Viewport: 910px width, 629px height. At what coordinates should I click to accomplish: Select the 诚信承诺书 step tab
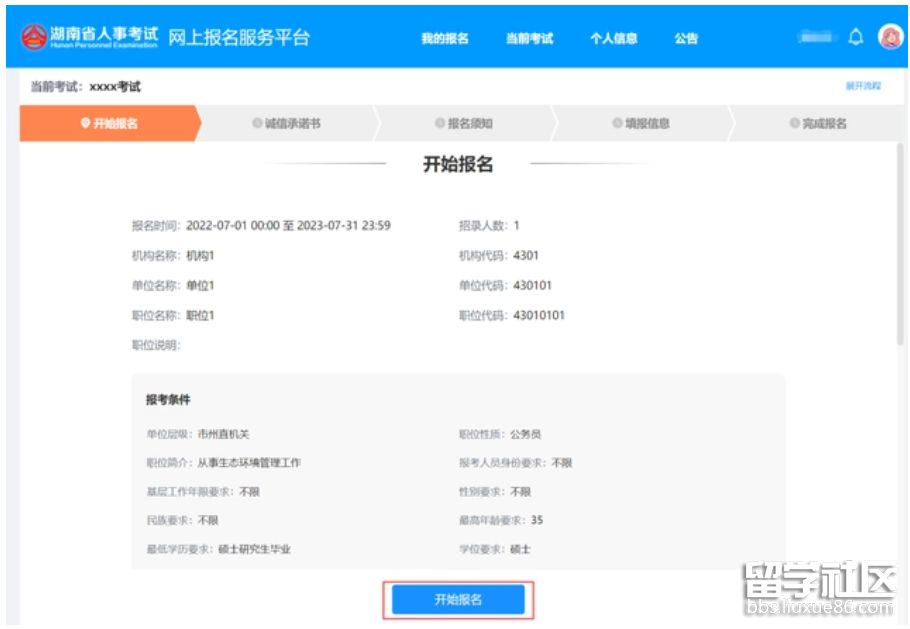(287, 124)
